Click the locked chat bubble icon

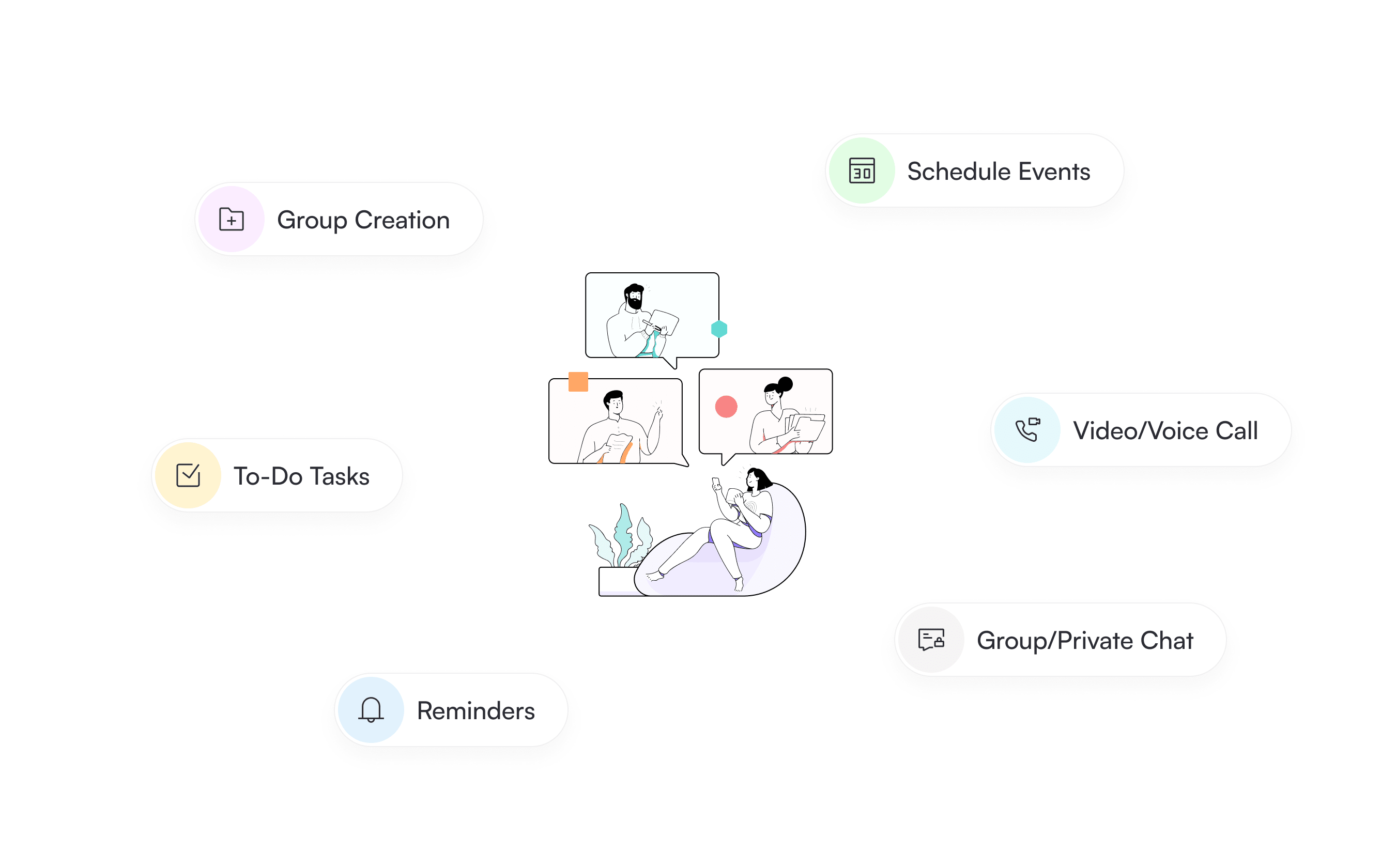tap(931, 639)
